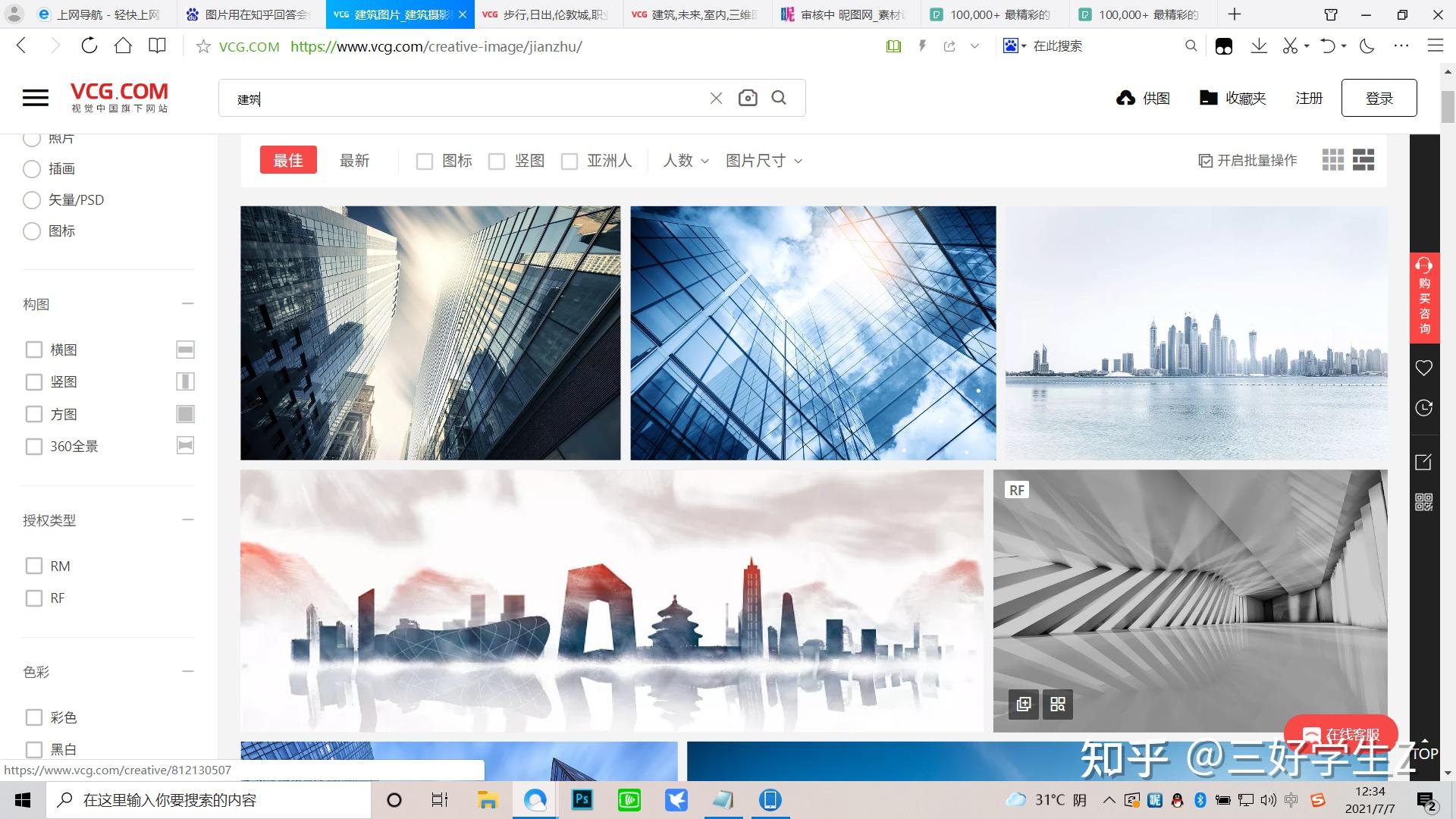Open 购买咨询 sidebar widget

click(1424, 297)
